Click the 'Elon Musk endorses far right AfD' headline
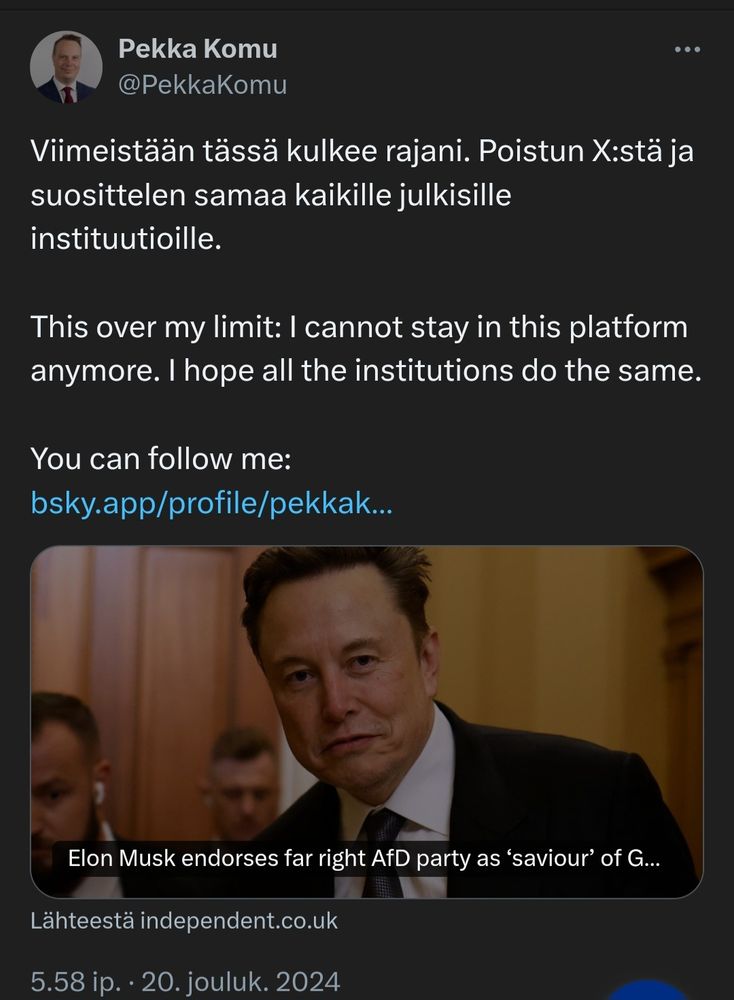 (x=364, y=858)
